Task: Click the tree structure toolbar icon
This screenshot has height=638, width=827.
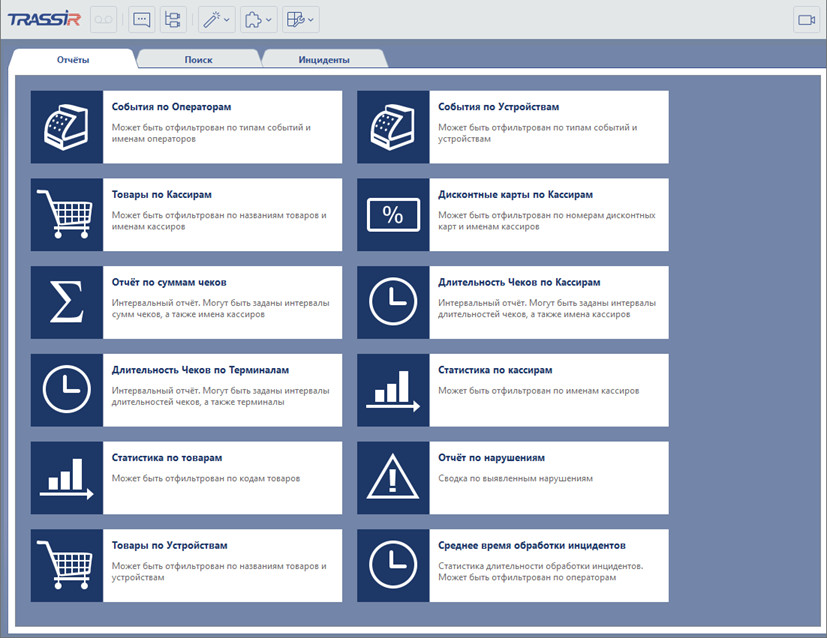Action: [x=172, y=19]
